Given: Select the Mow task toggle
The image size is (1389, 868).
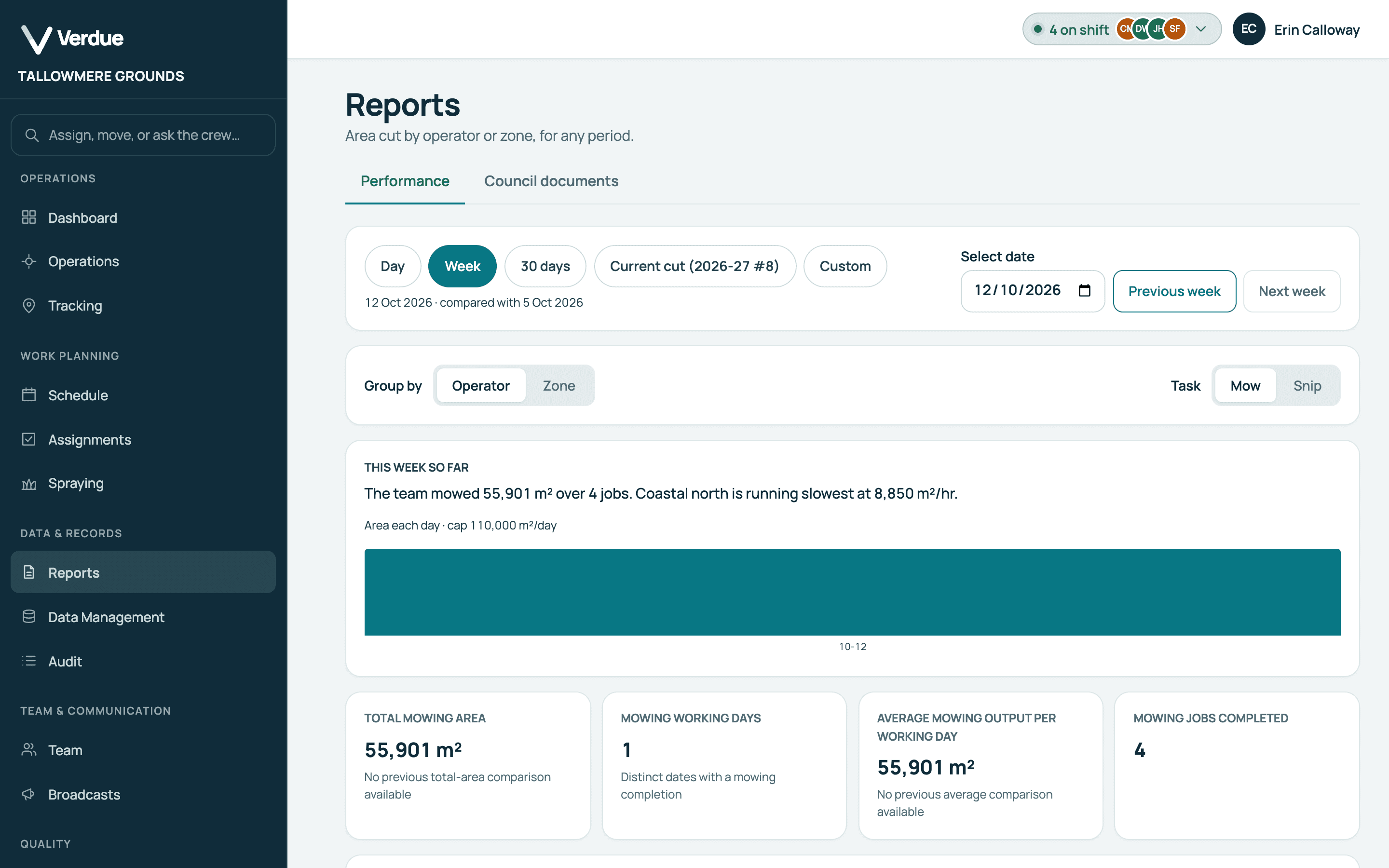Looking at the screenshot, I should [1245, 385].
